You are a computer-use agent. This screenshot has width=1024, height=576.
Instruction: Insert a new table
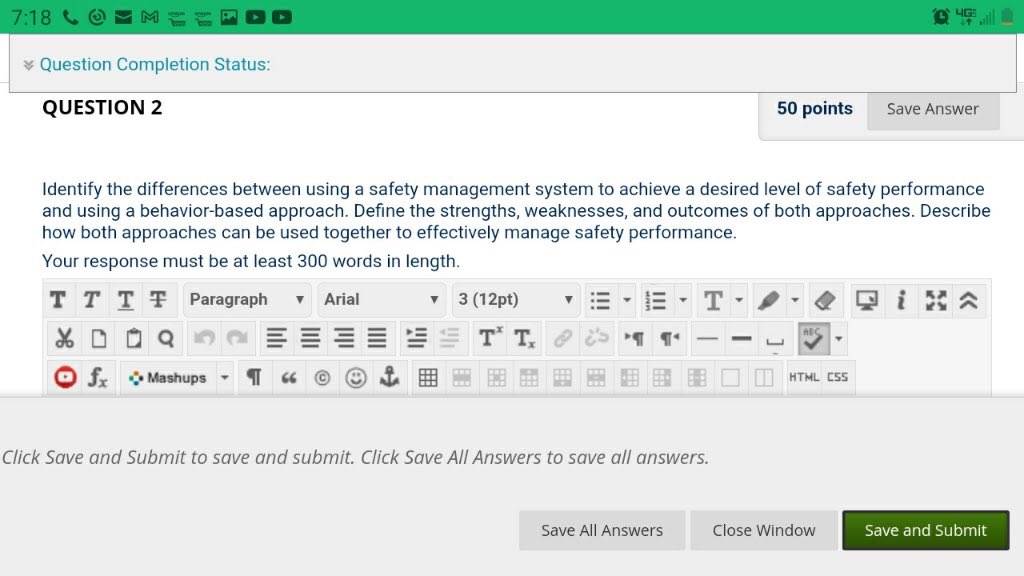[x=428, y=377]
